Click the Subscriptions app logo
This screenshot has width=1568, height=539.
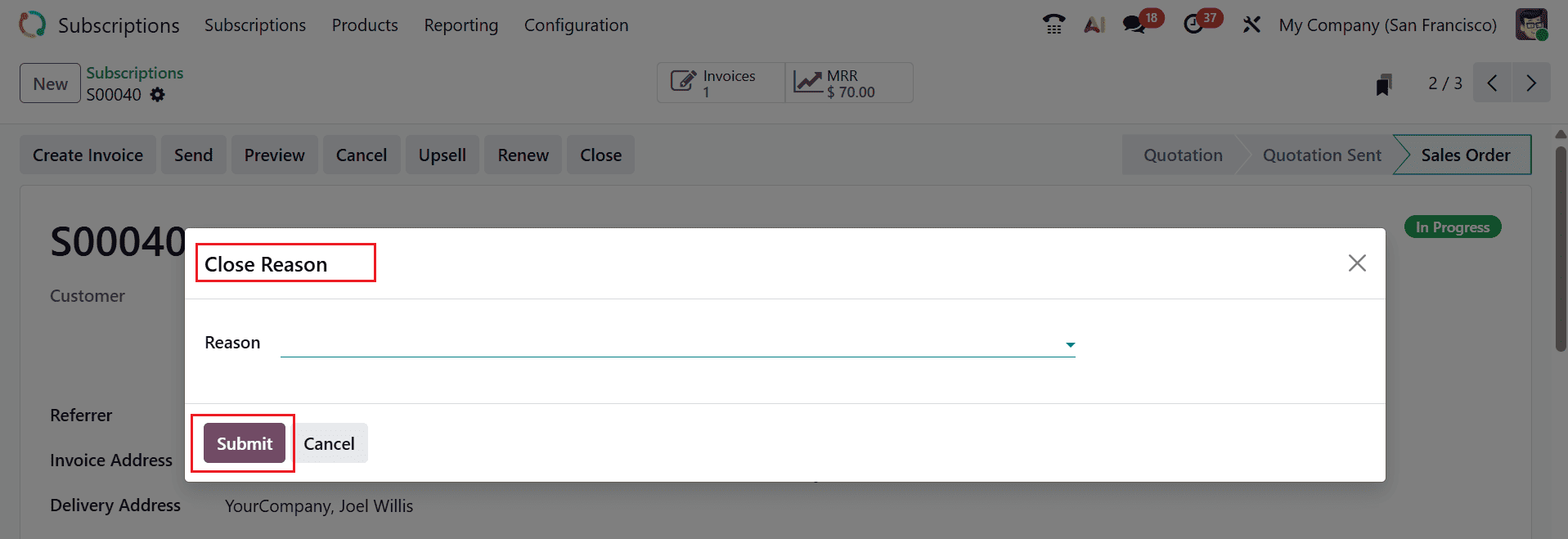pyautogui.click(x=30, y=25)
